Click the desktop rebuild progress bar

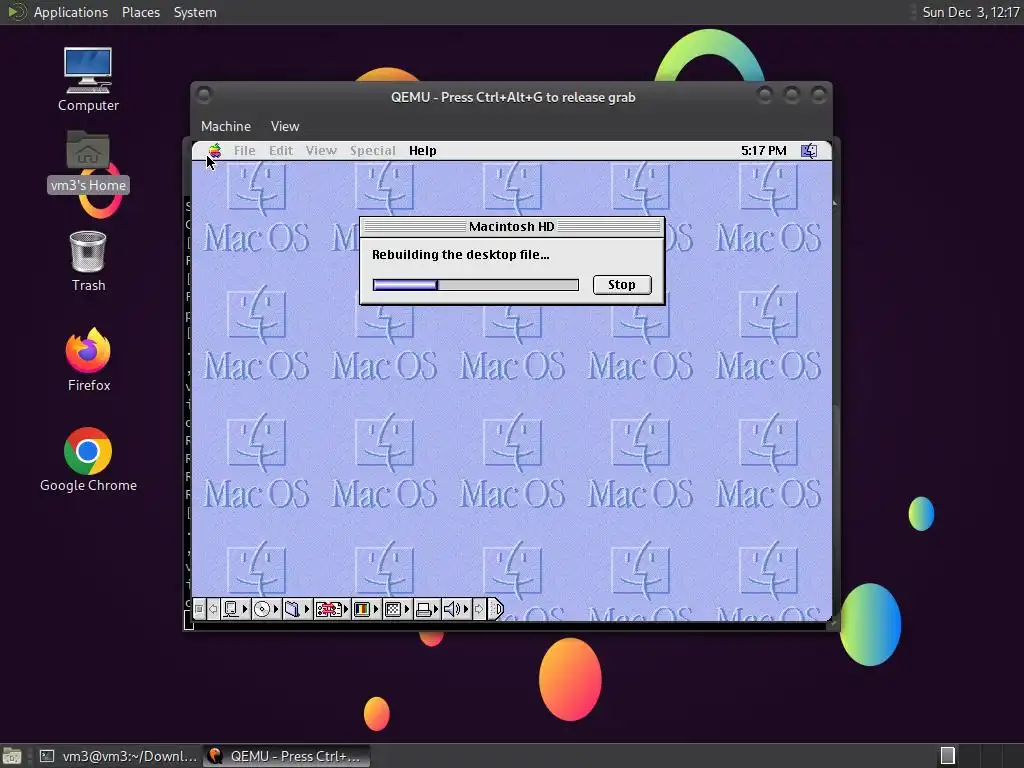click(475, 285)
